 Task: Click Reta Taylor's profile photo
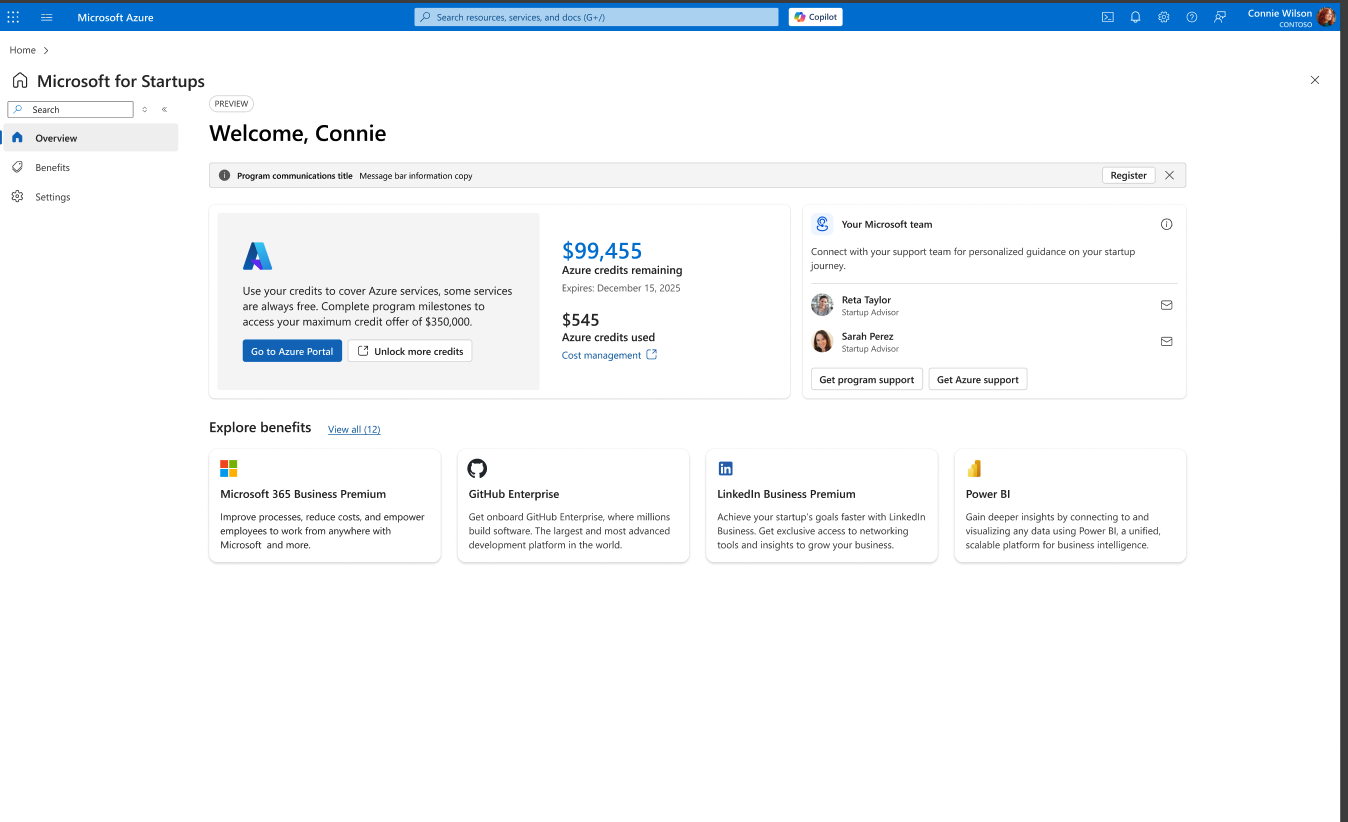coord(822,305)
